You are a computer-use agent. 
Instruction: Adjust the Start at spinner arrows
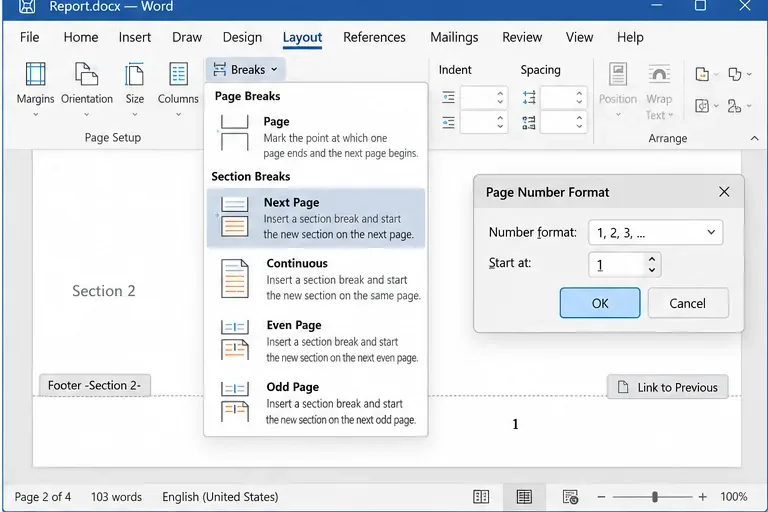click(652, 265)
